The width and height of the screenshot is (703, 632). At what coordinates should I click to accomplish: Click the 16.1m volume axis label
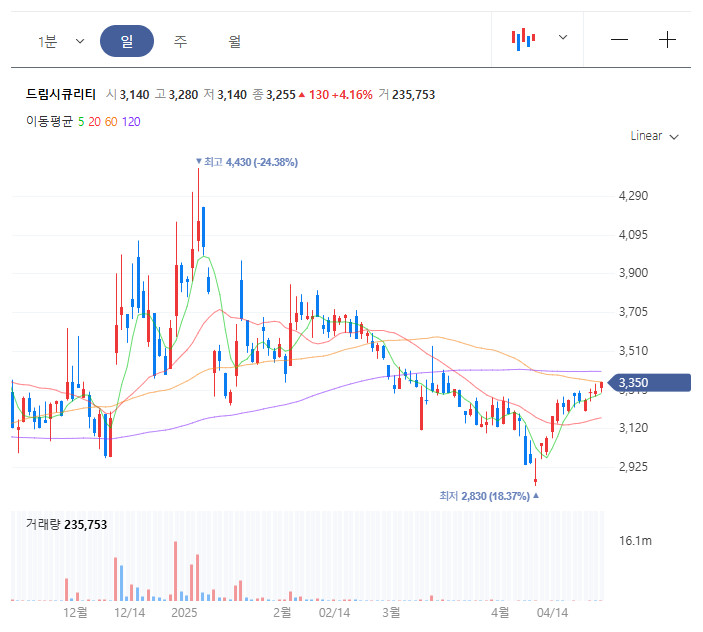point(635,541)
